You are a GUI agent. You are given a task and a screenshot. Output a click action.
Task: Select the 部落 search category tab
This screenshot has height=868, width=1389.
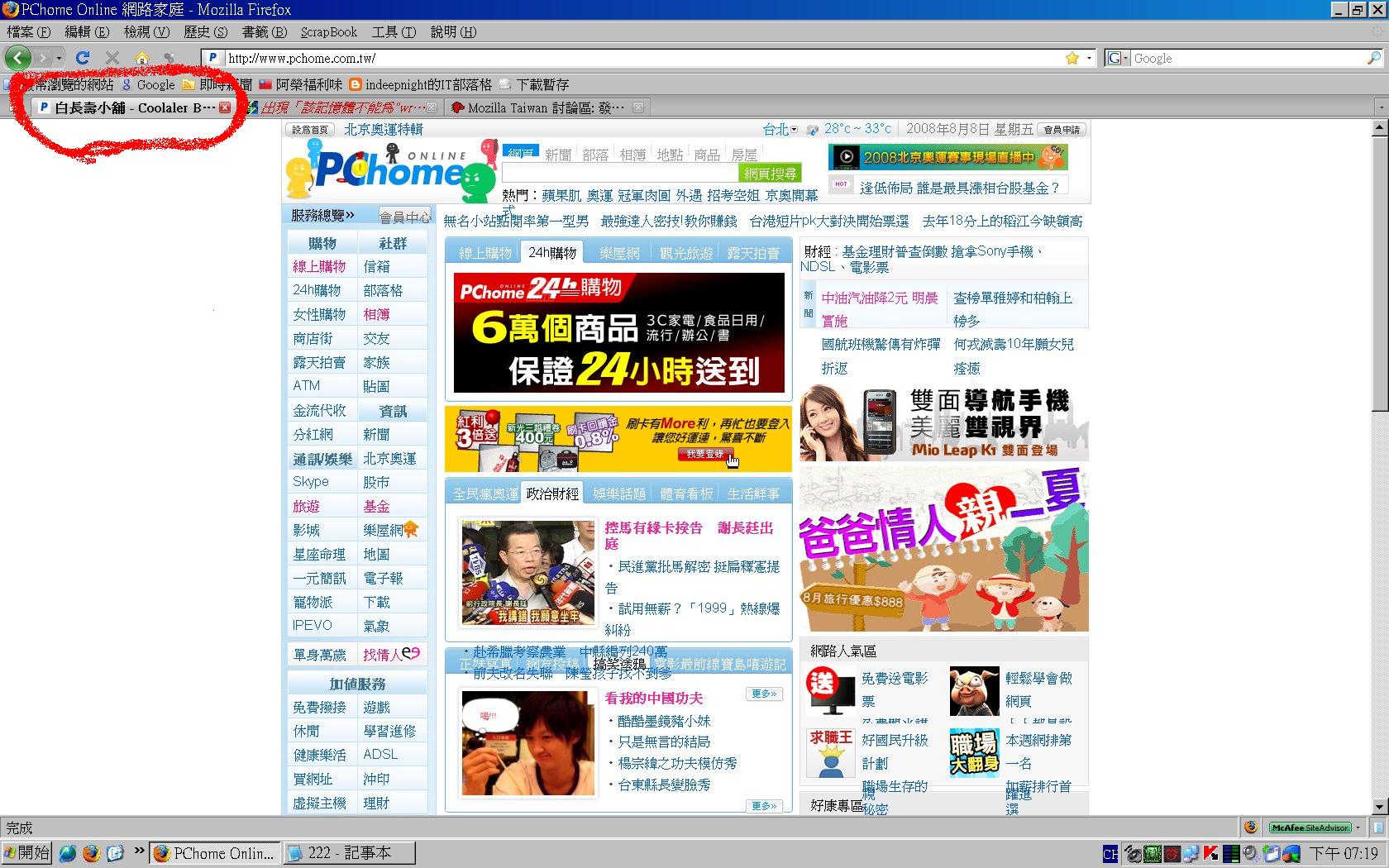595,155
